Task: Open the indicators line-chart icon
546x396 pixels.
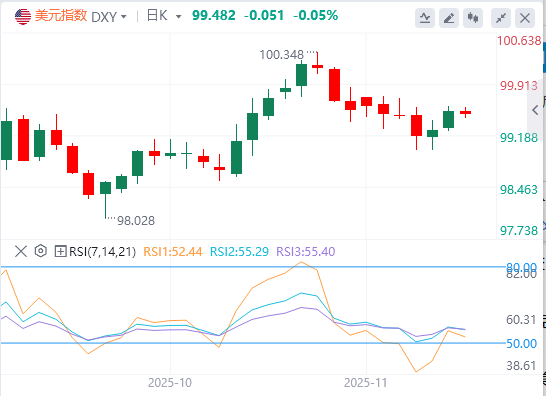Action: [424, 18]
